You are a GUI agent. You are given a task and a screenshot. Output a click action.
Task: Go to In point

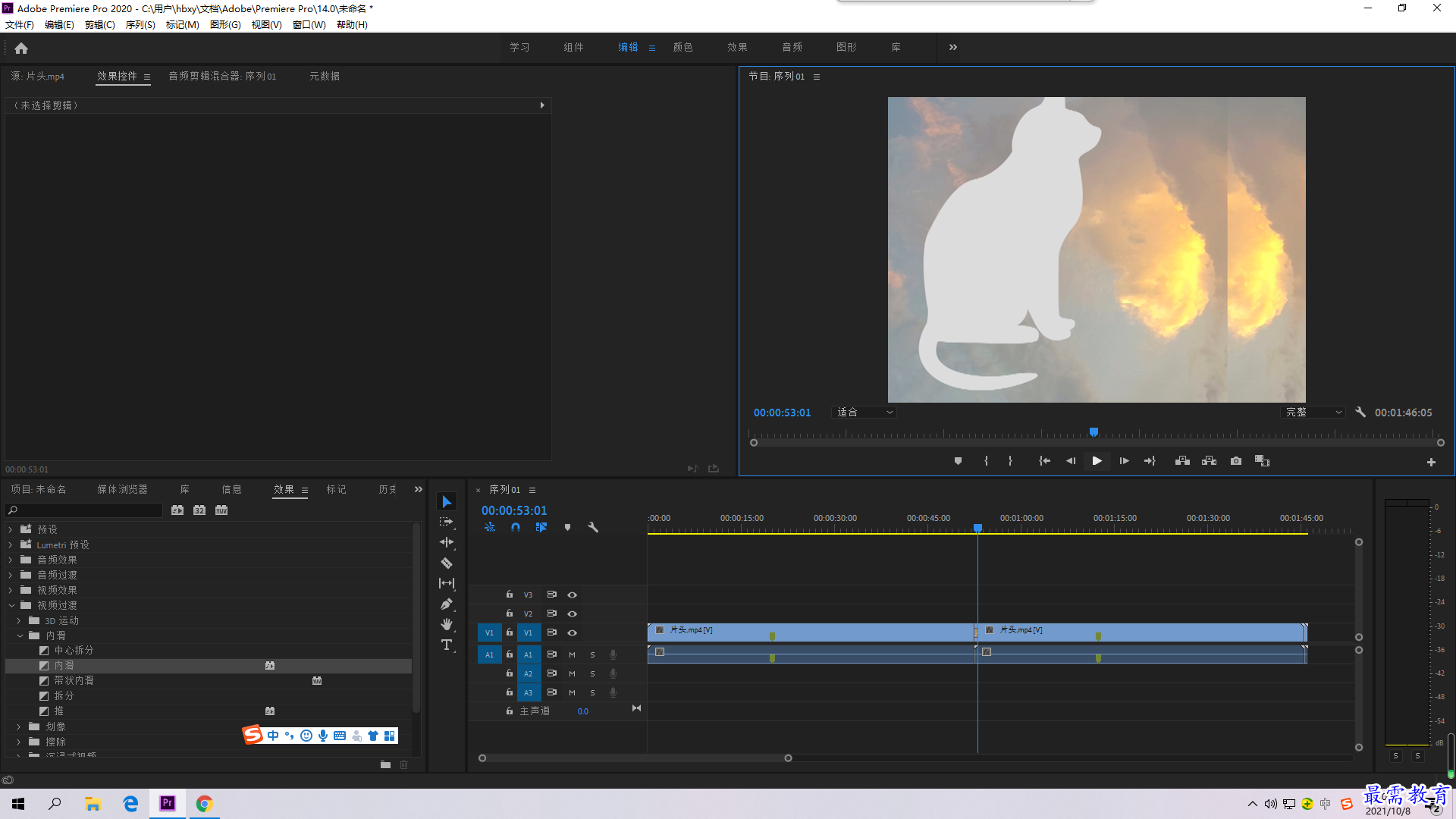coord(1044,461)
